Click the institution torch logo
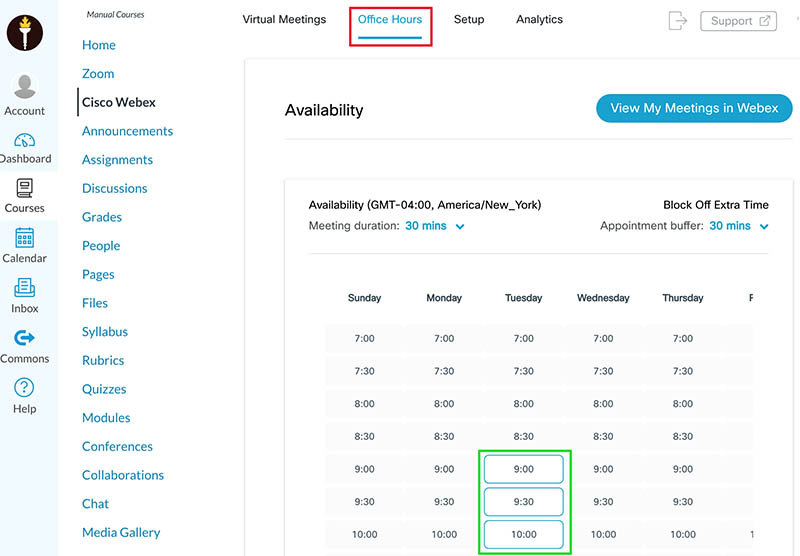This screenshot has width=800, height=556. pos(24,33)
